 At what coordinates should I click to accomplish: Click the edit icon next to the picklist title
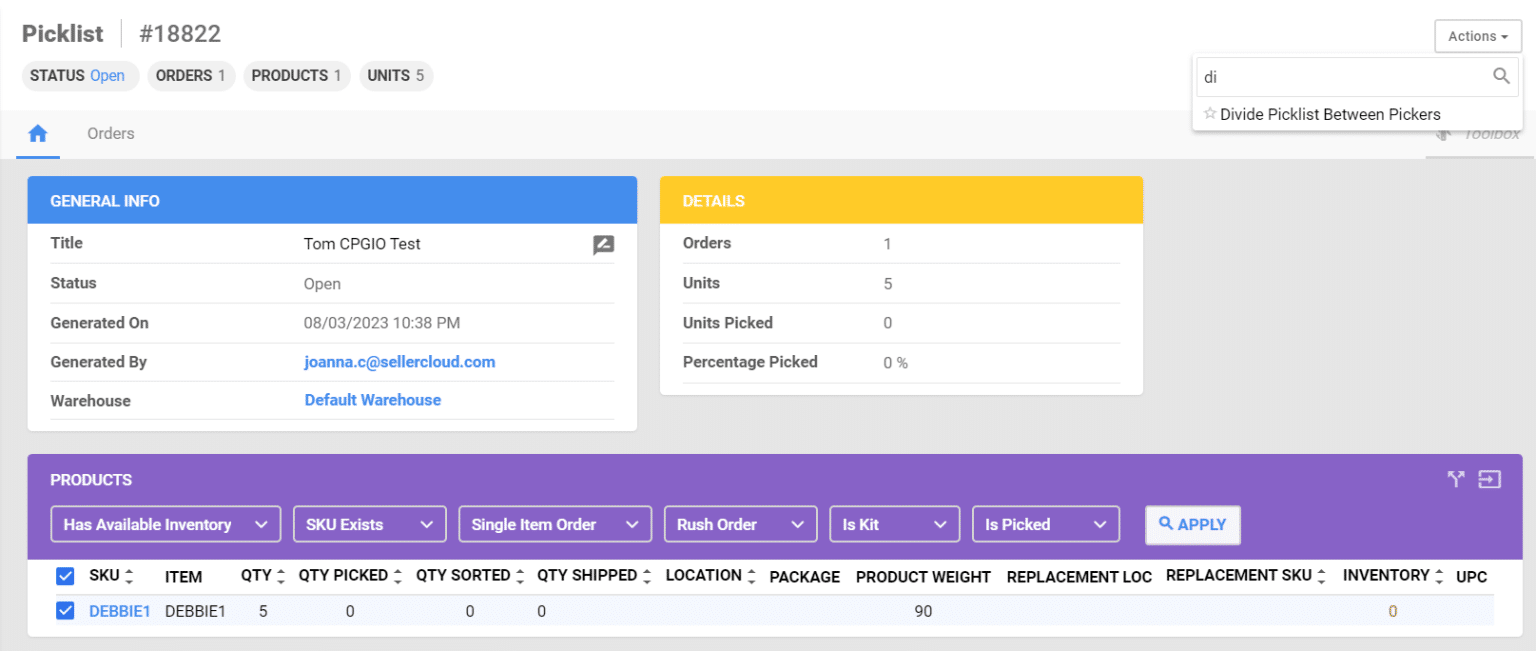point(603,244)
